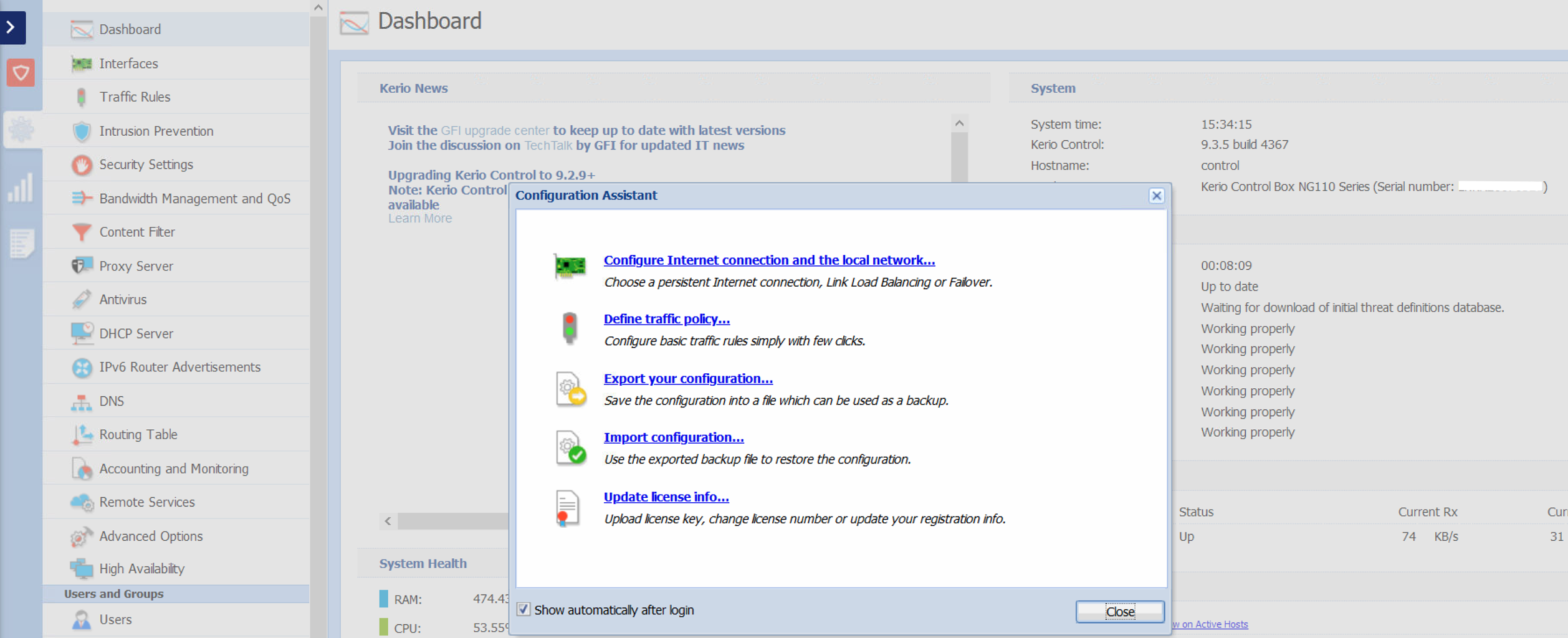Open DHCP Server menu item
This screenshot has width=1568, height=638.
(176, 333)
